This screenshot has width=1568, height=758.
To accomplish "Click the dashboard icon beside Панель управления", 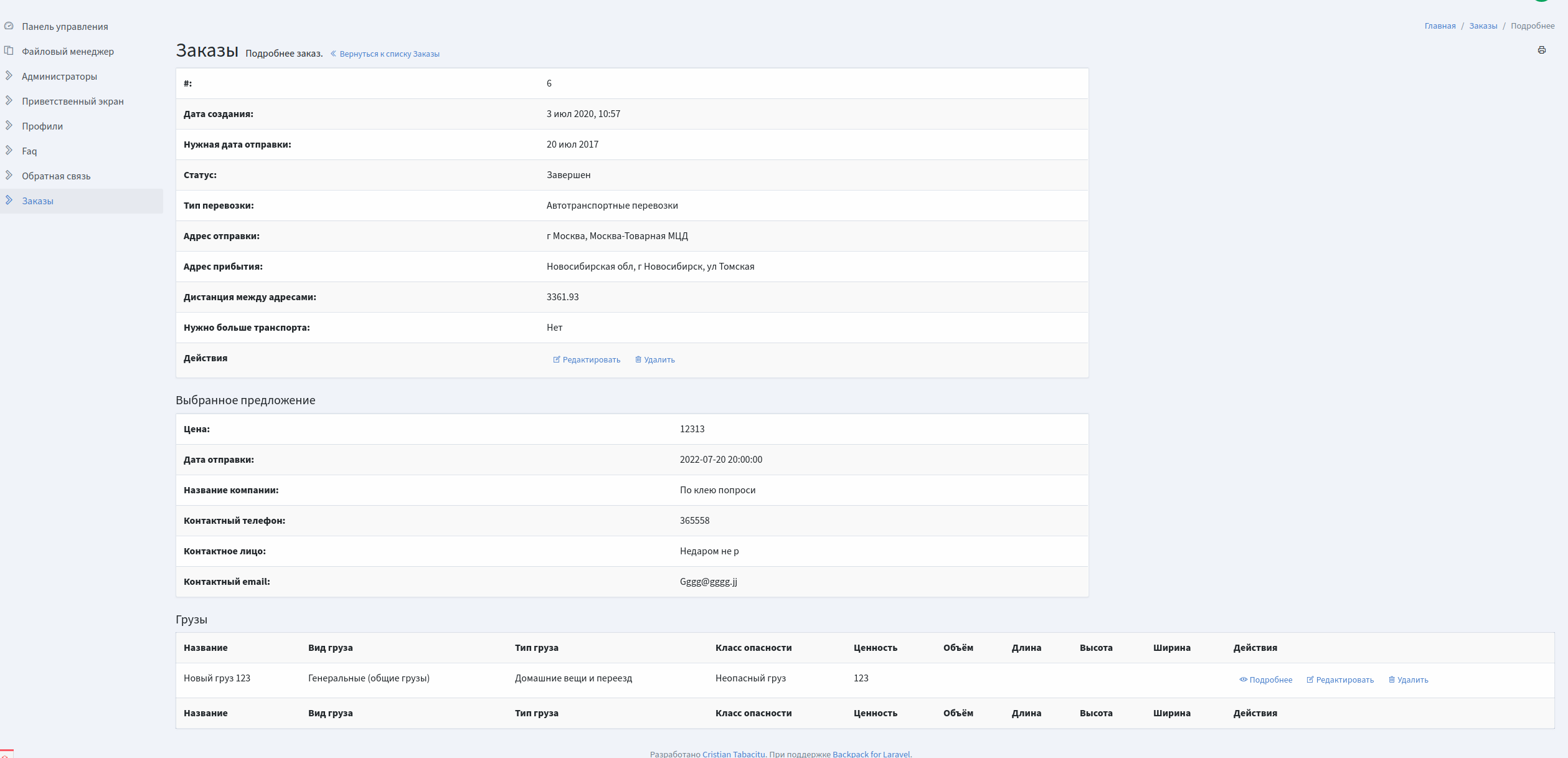I will 9,26.
